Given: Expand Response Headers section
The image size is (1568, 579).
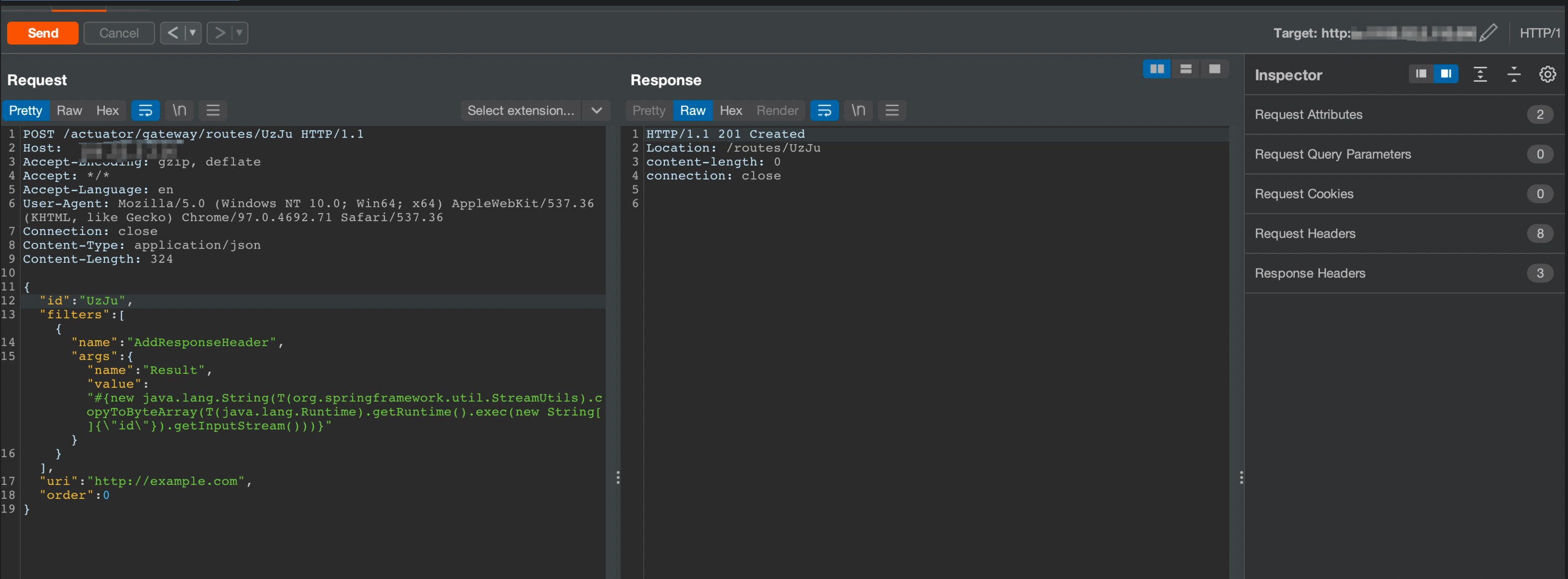Looking at the screenshot, I should tap(1405, 273).
